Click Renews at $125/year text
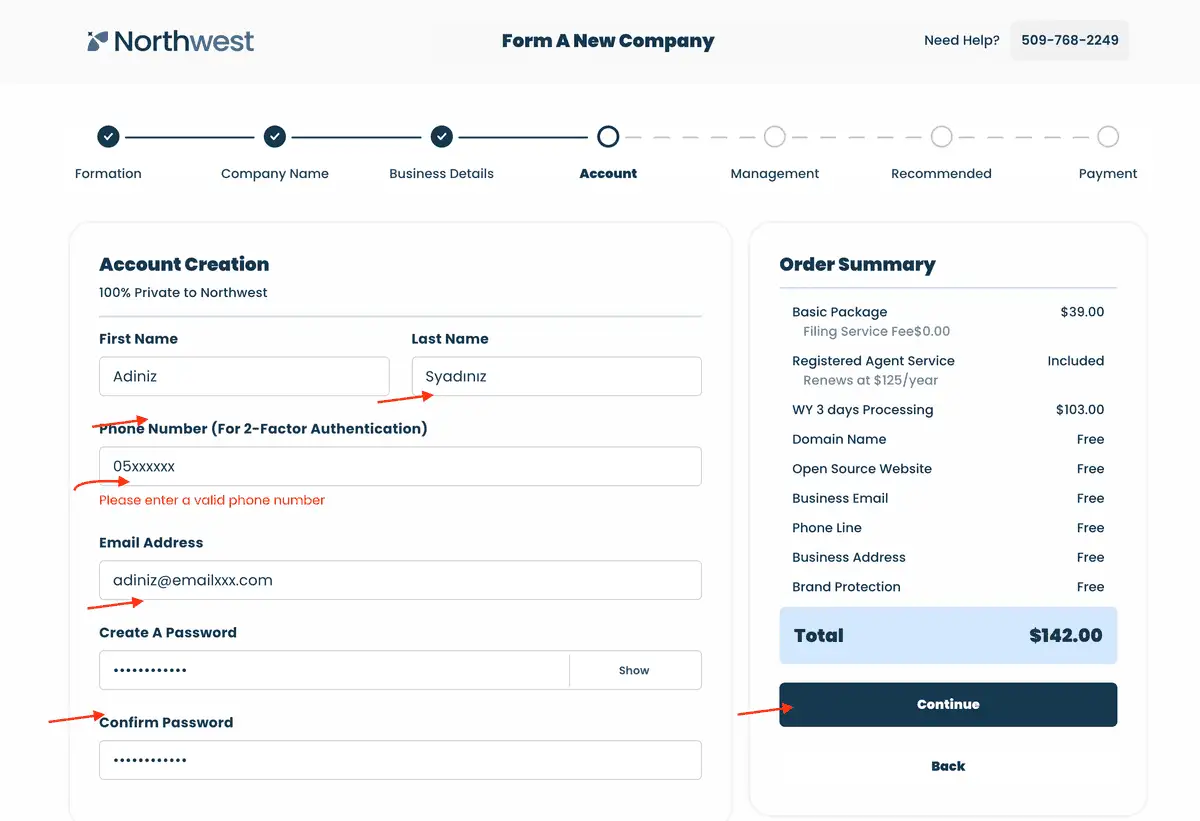This screenshot has width=1200, height=821. tap(870, 381)
